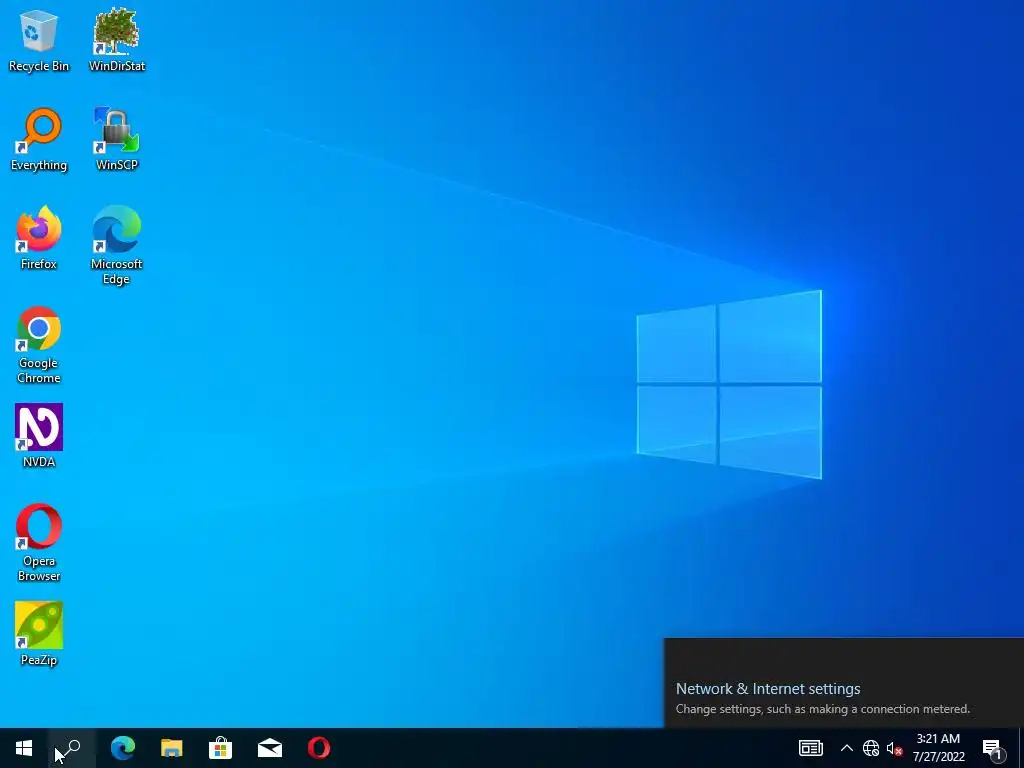The height and width of the screenshot is (768, 1024).
Task: Open the clock and date flyout
Action: coord(938,748)
